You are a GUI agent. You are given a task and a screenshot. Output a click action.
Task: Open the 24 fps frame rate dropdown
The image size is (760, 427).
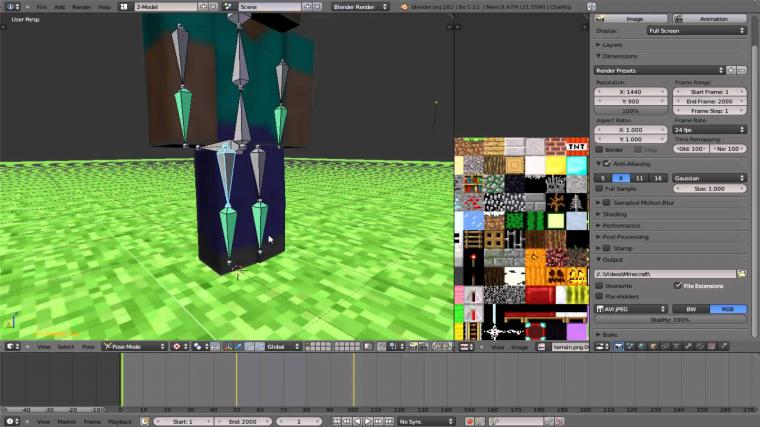click(709, 130)
